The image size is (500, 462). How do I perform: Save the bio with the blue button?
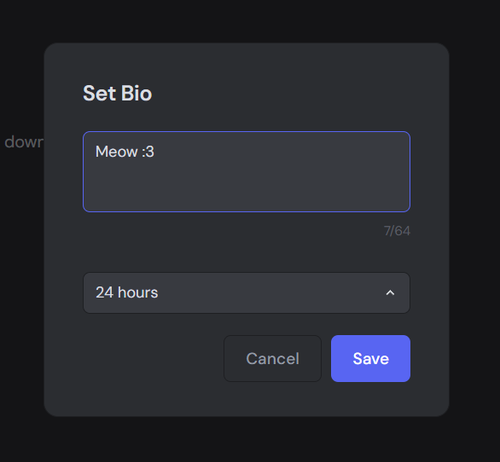(370, 358)
